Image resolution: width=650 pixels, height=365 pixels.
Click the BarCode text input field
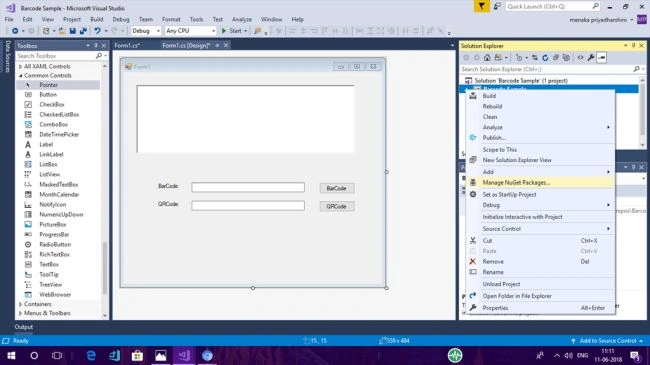(248, 187)
